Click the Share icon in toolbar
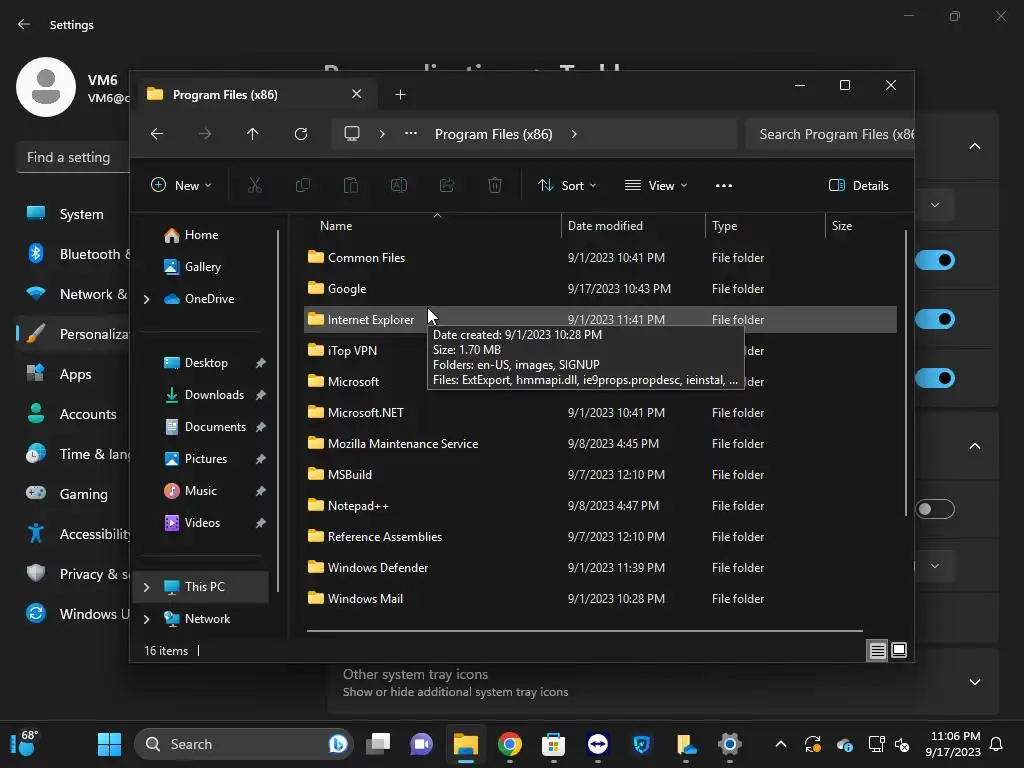1024x768 pixels. pyautogui.click(x=447, y=185)
